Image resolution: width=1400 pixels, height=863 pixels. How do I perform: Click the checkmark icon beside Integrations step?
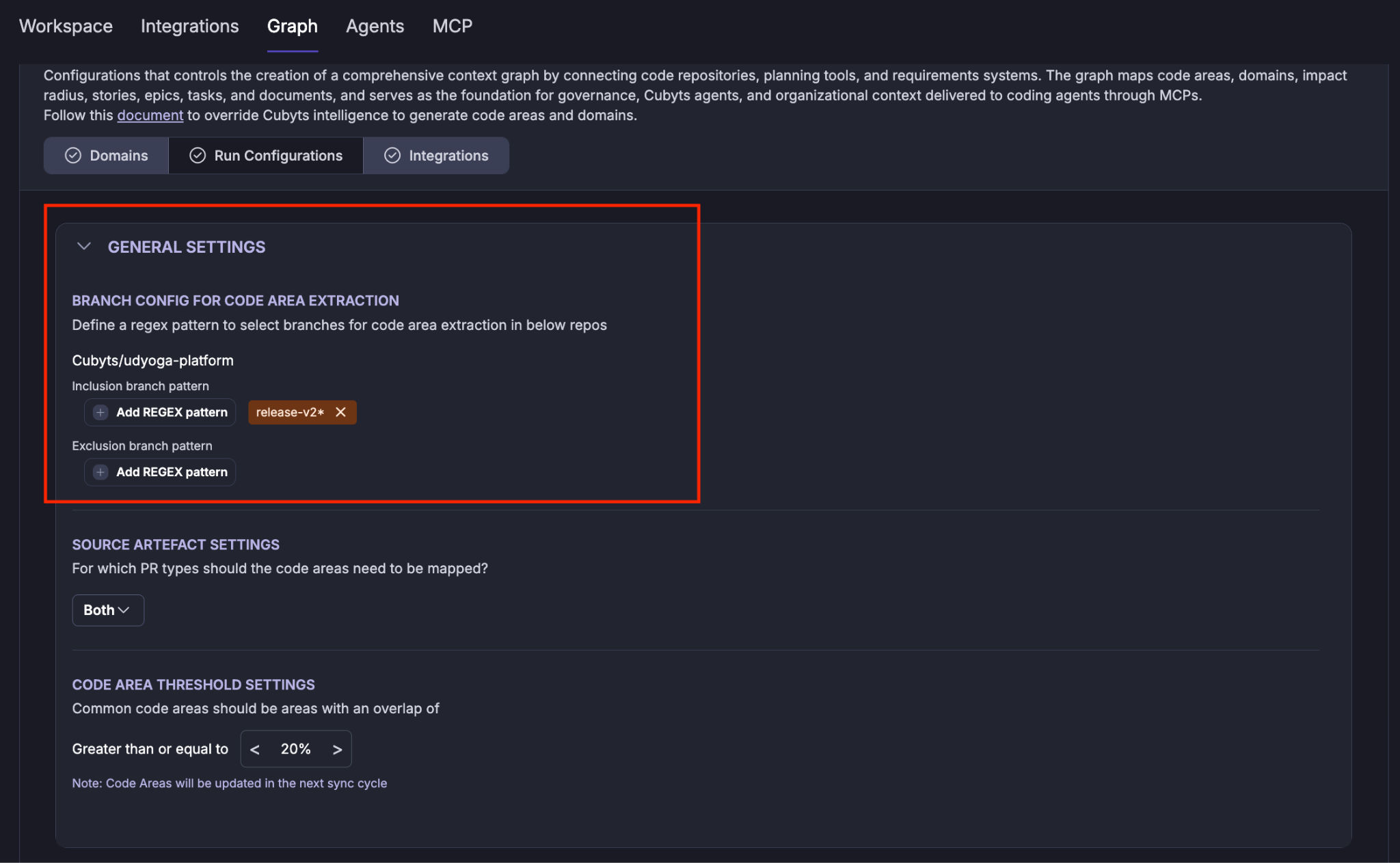point(392,155)
